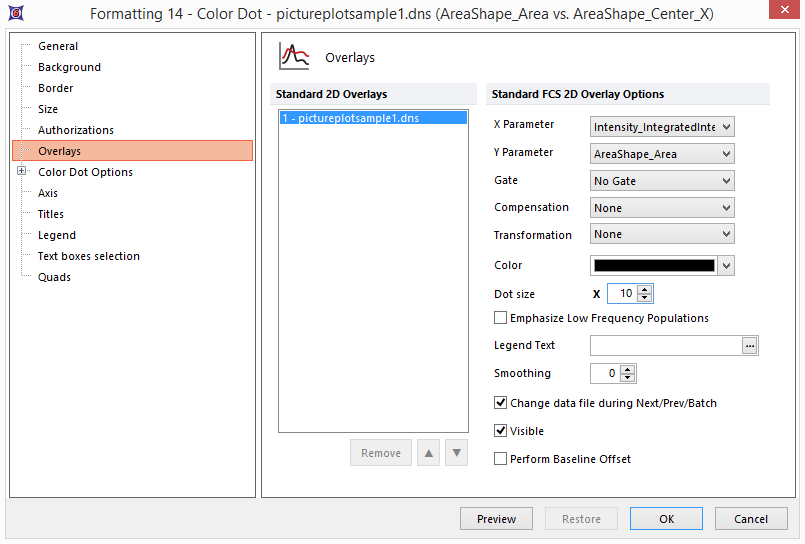
Task: Click the Overlays header graph icon
Action: pos(294,57)
